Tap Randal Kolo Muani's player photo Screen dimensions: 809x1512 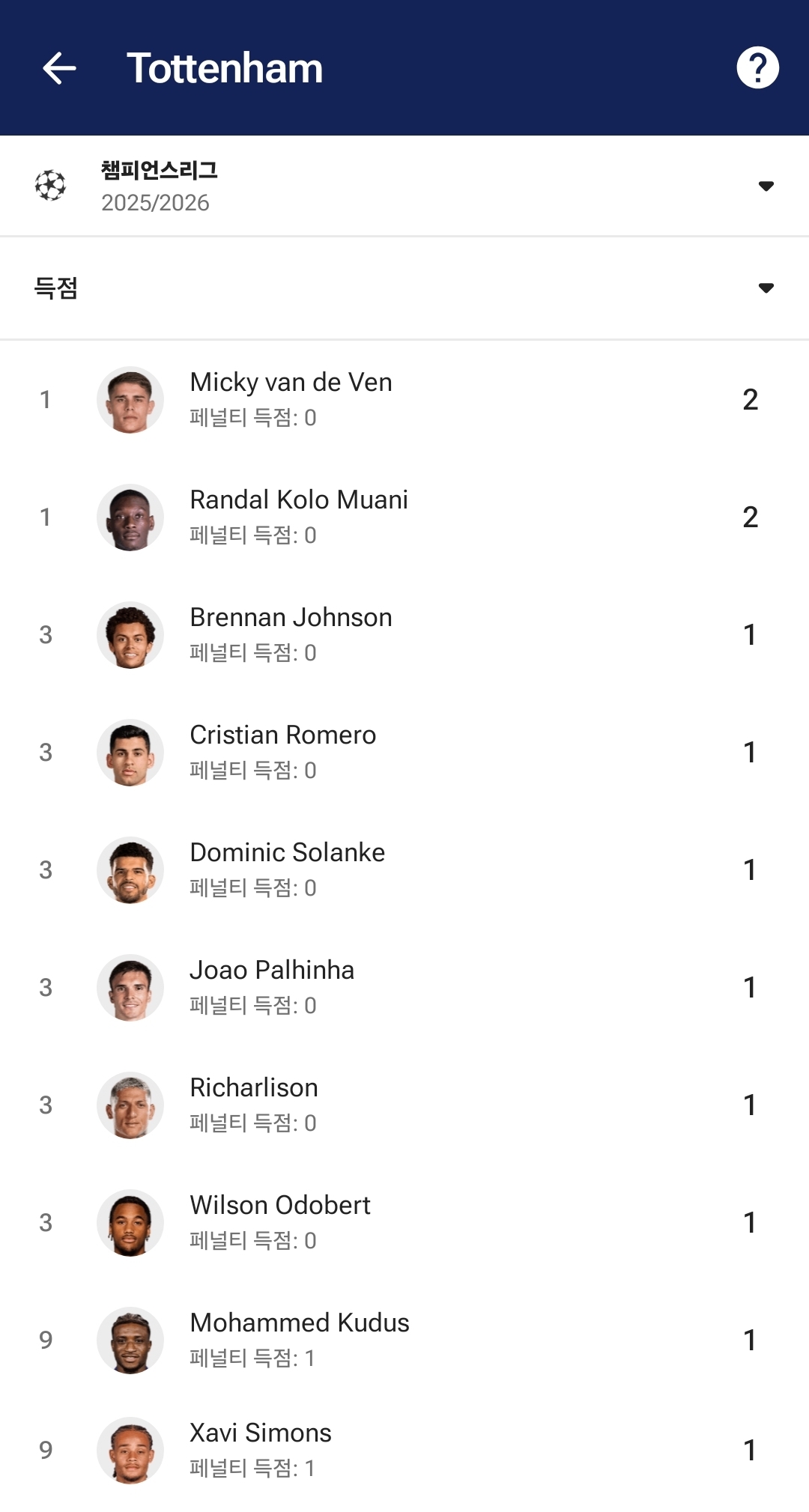[x=130, y=517]
